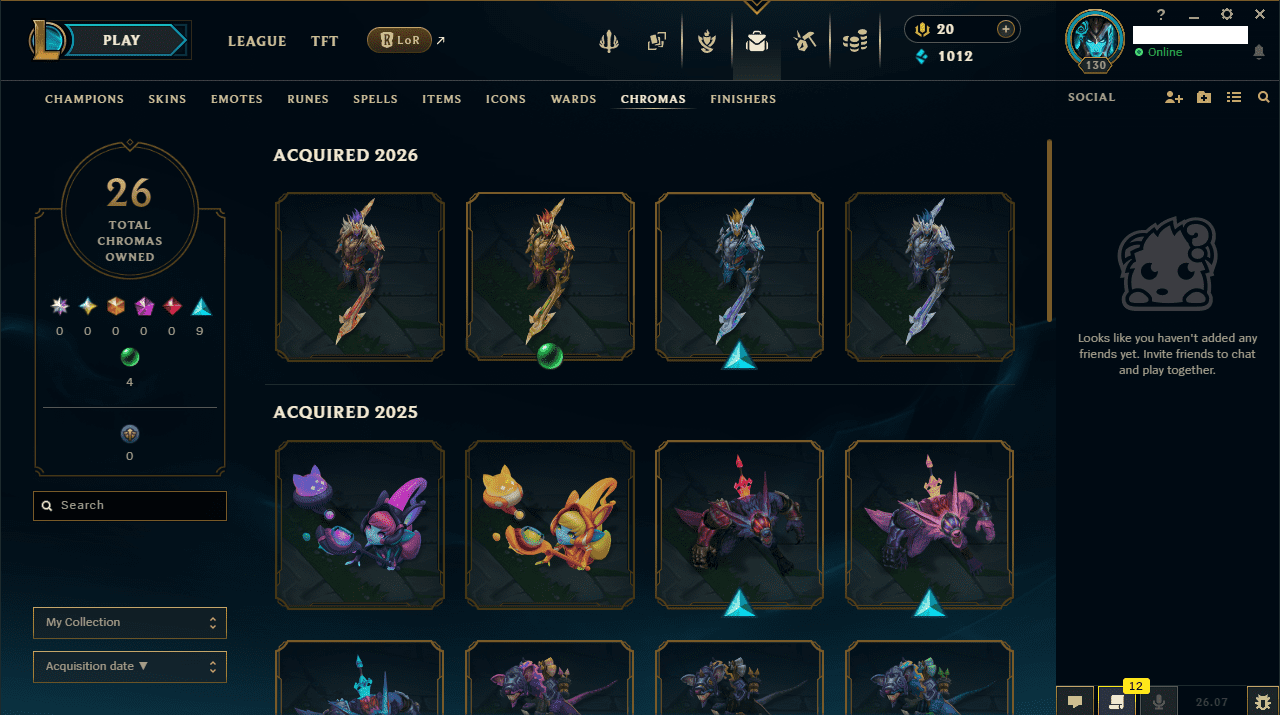Open the notifications bell icon

pos(1259,52)
